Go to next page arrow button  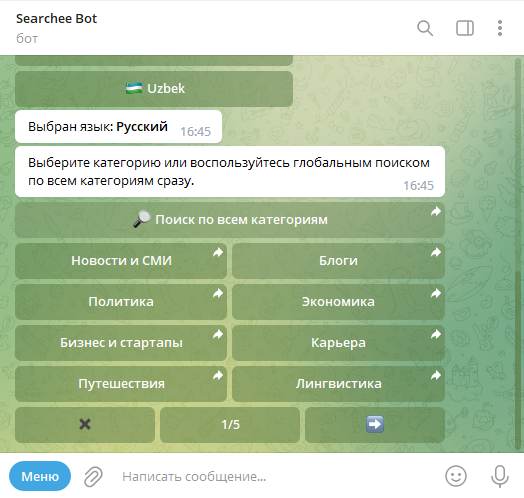pyautogui.click(x=375, y=424)
